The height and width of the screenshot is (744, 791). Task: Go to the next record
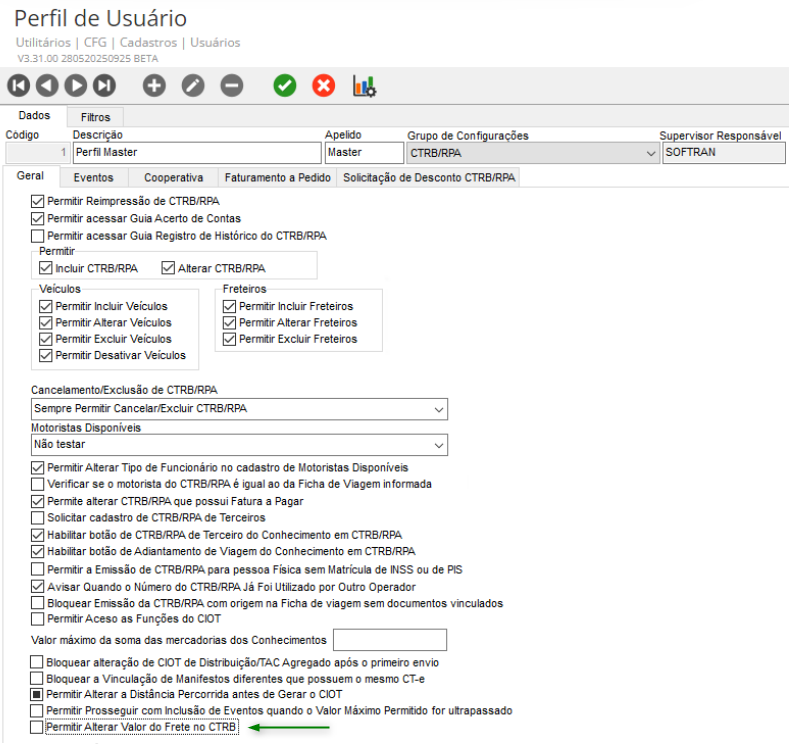(76, 85)
